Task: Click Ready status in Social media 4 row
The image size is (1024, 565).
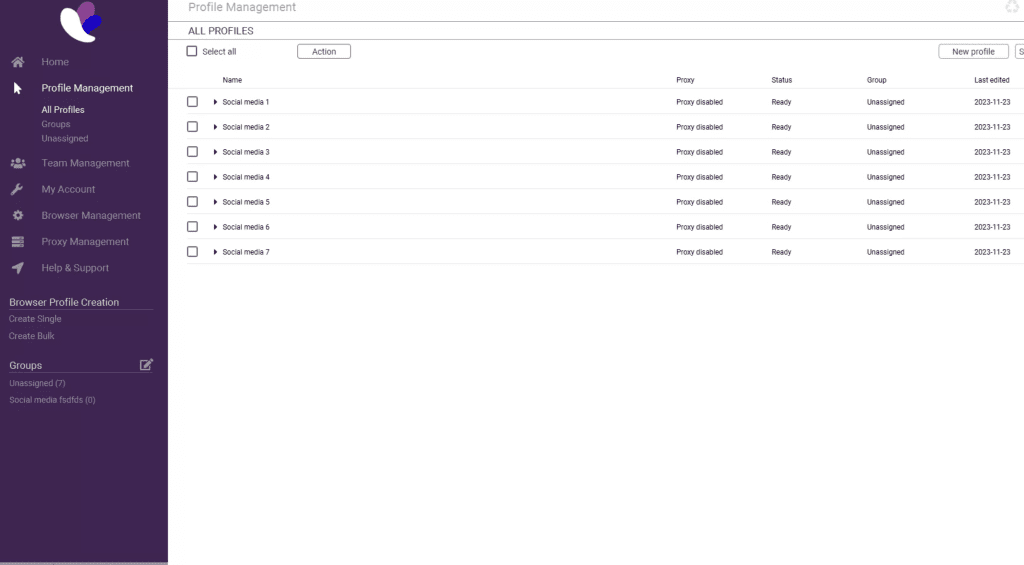Action: [781, 177]
